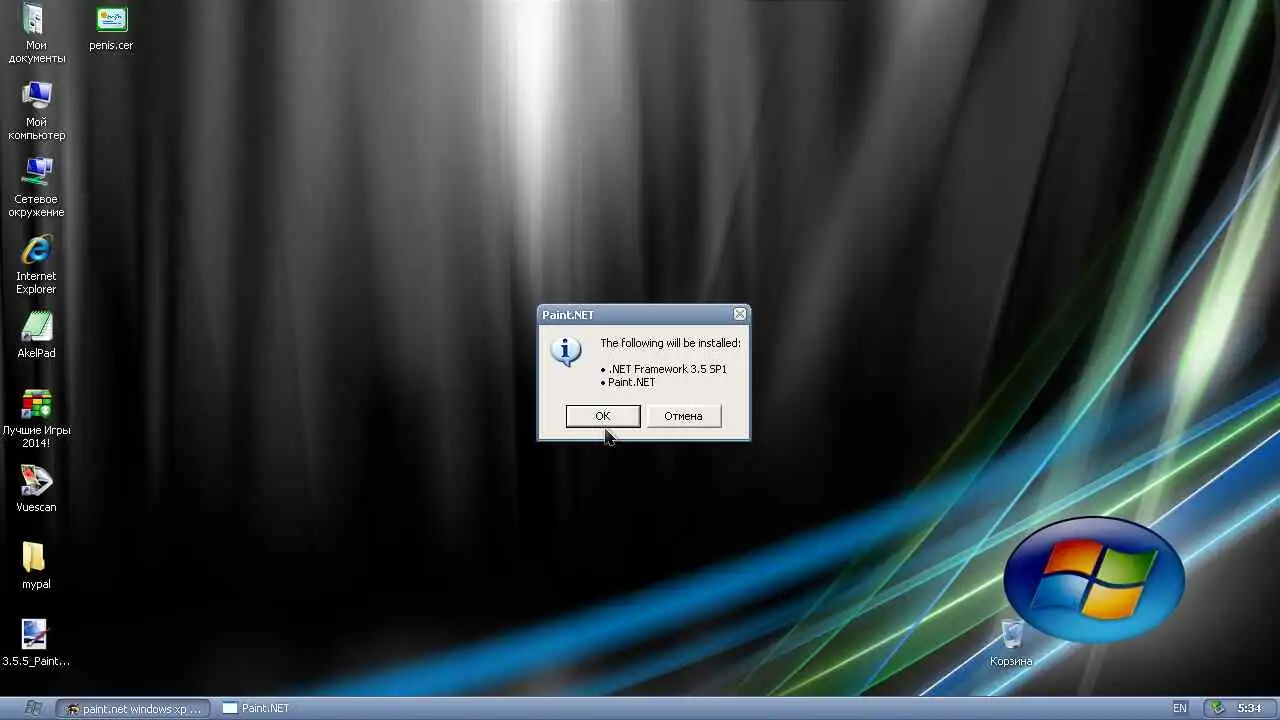Click the ".NET Framework 3.5 SP1" list entry
1280x720 pixels.
coord(664,369)
